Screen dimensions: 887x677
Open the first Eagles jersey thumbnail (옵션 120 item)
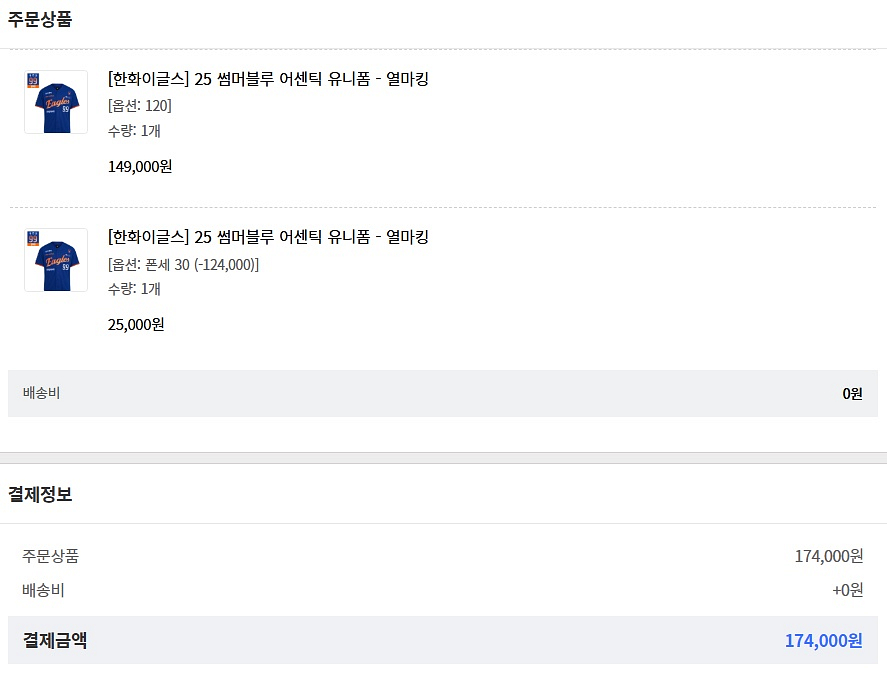(x=56, y=102)
